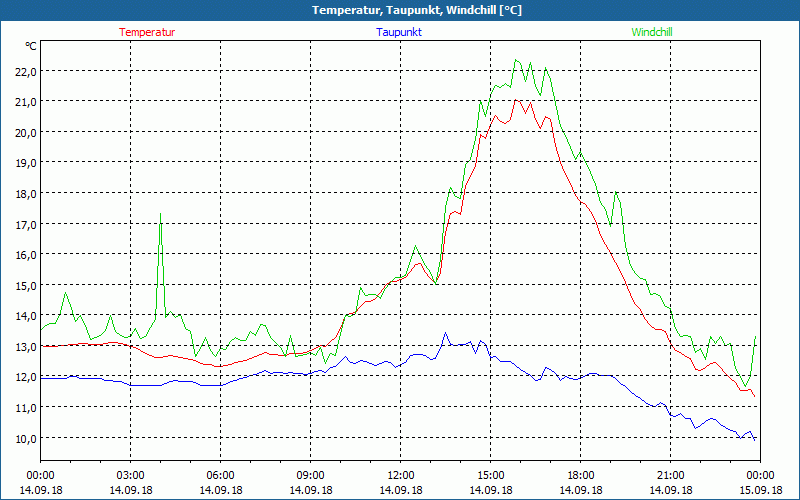Click the 15.09.18 date label

[x=760, y=490]
